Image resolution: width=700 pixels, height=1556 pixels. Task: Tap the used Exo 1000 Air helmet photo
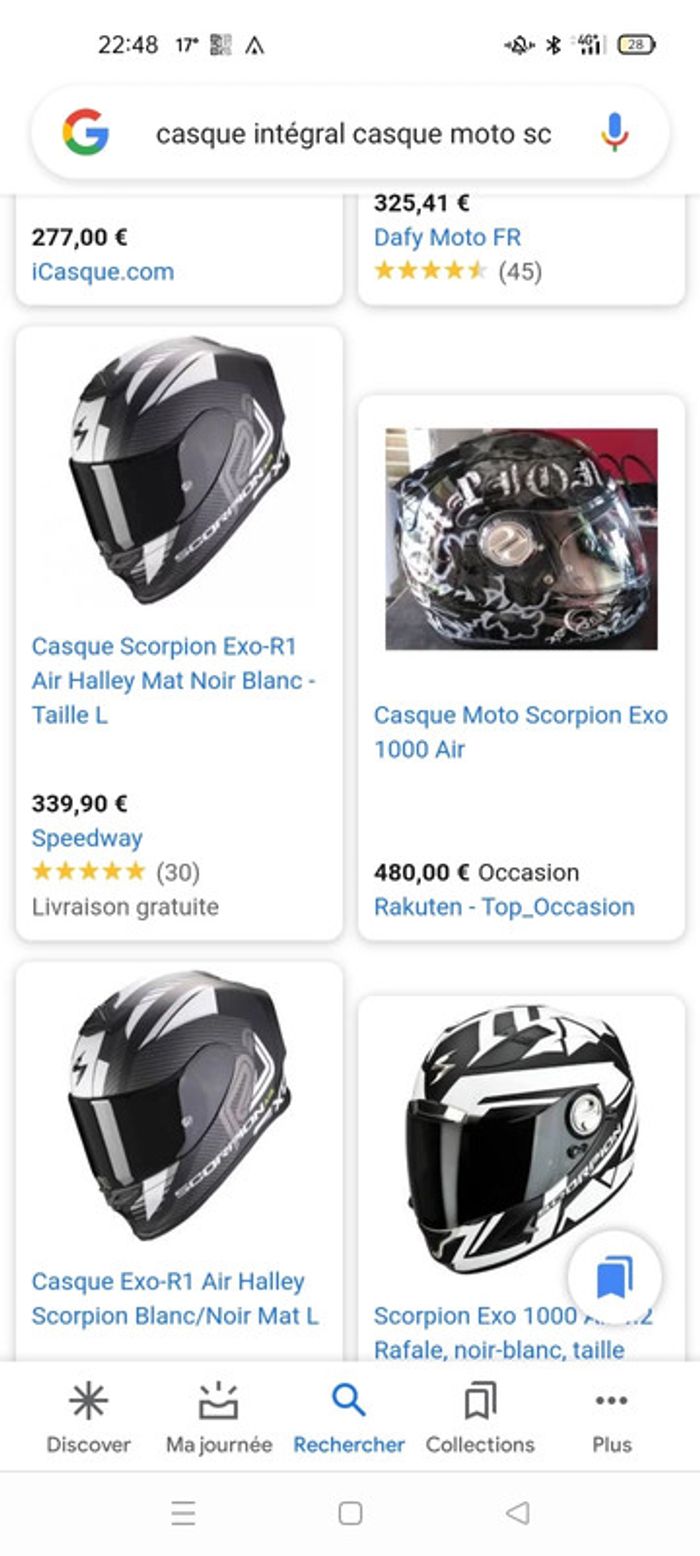521,539
